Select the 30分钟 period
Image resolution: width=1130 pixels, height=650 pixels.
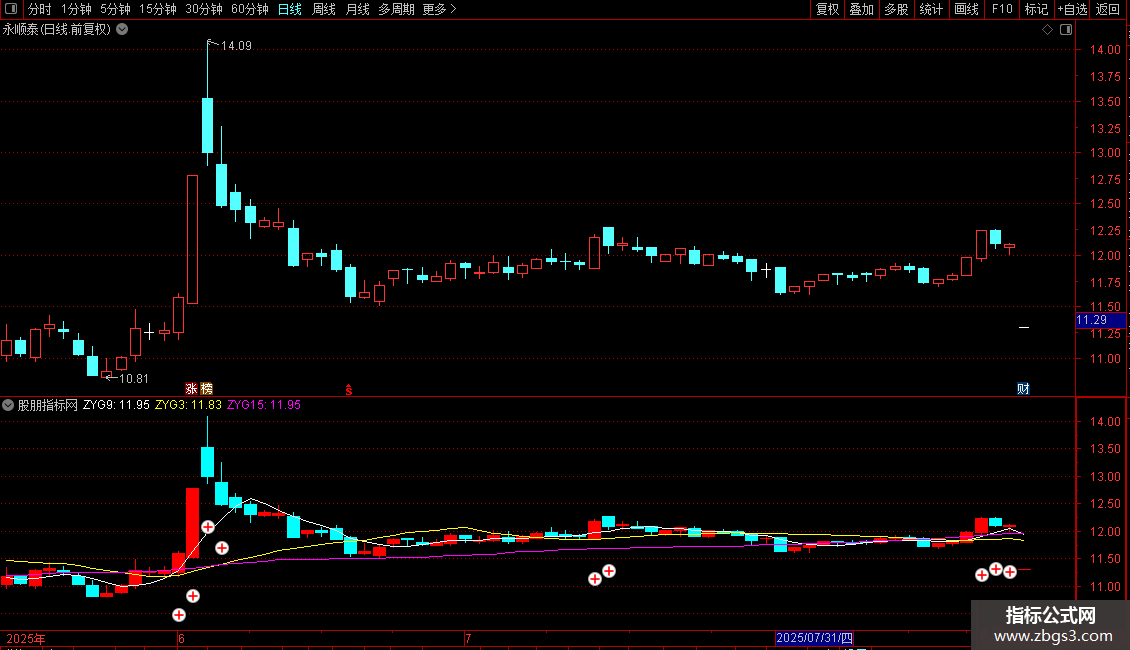pyautogui.click(x=204, y=9)
